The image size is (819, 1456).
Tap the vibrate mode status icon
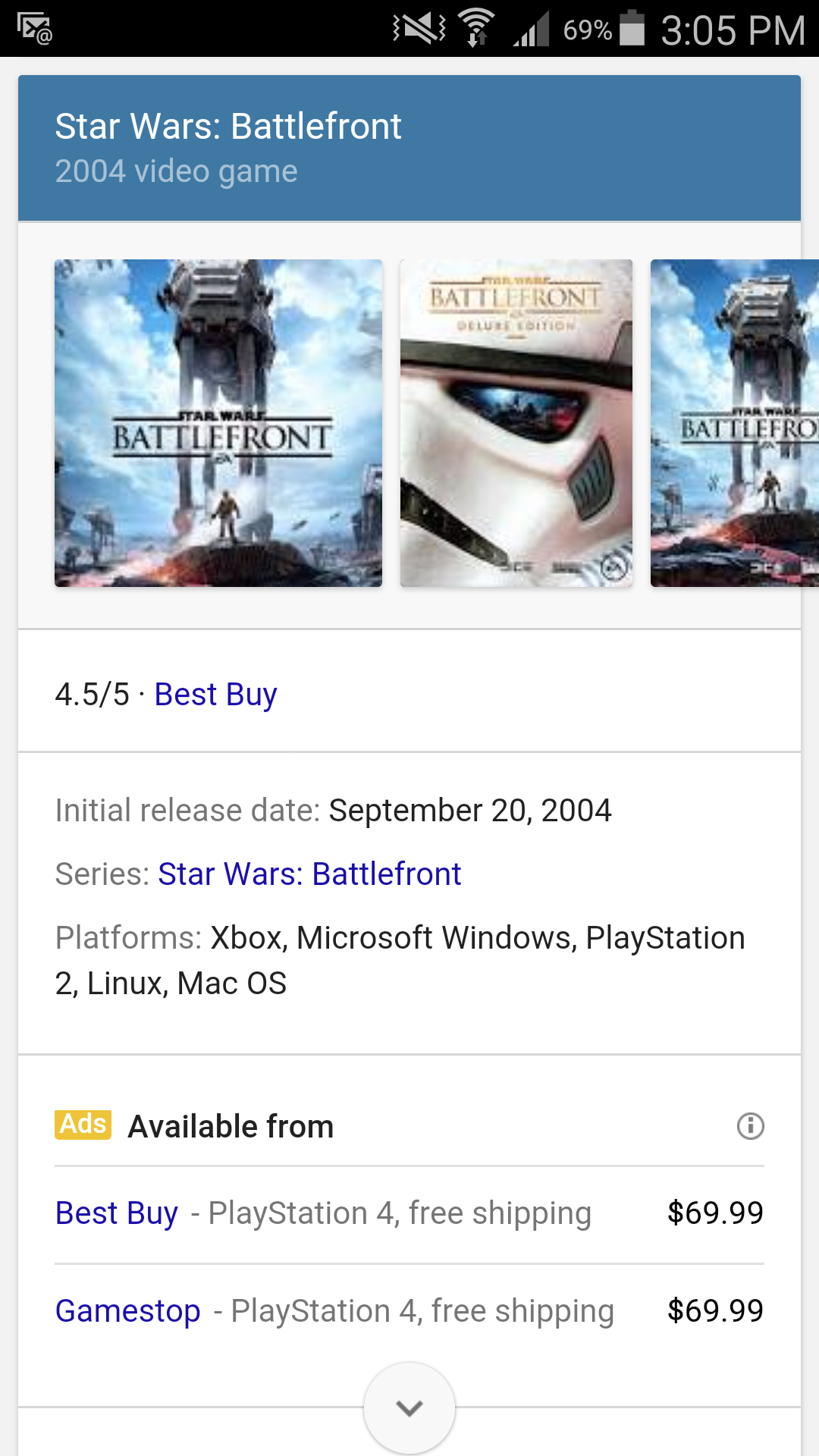(x=419, y=29)
